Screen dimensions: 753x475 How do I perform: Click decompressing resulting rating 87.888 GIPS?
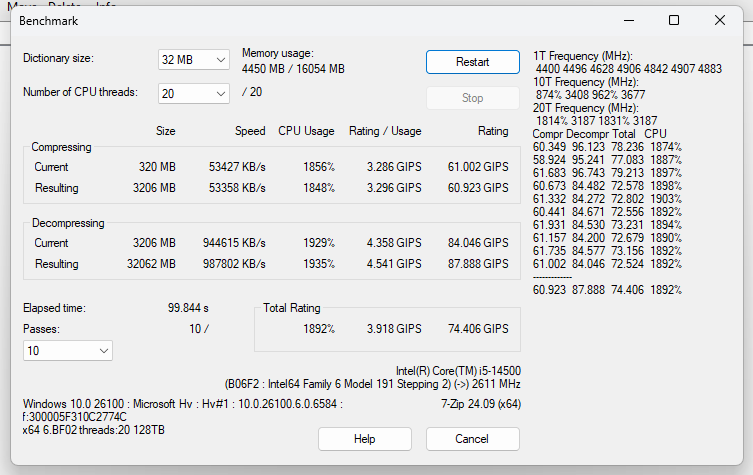click(x=478, y=264)
